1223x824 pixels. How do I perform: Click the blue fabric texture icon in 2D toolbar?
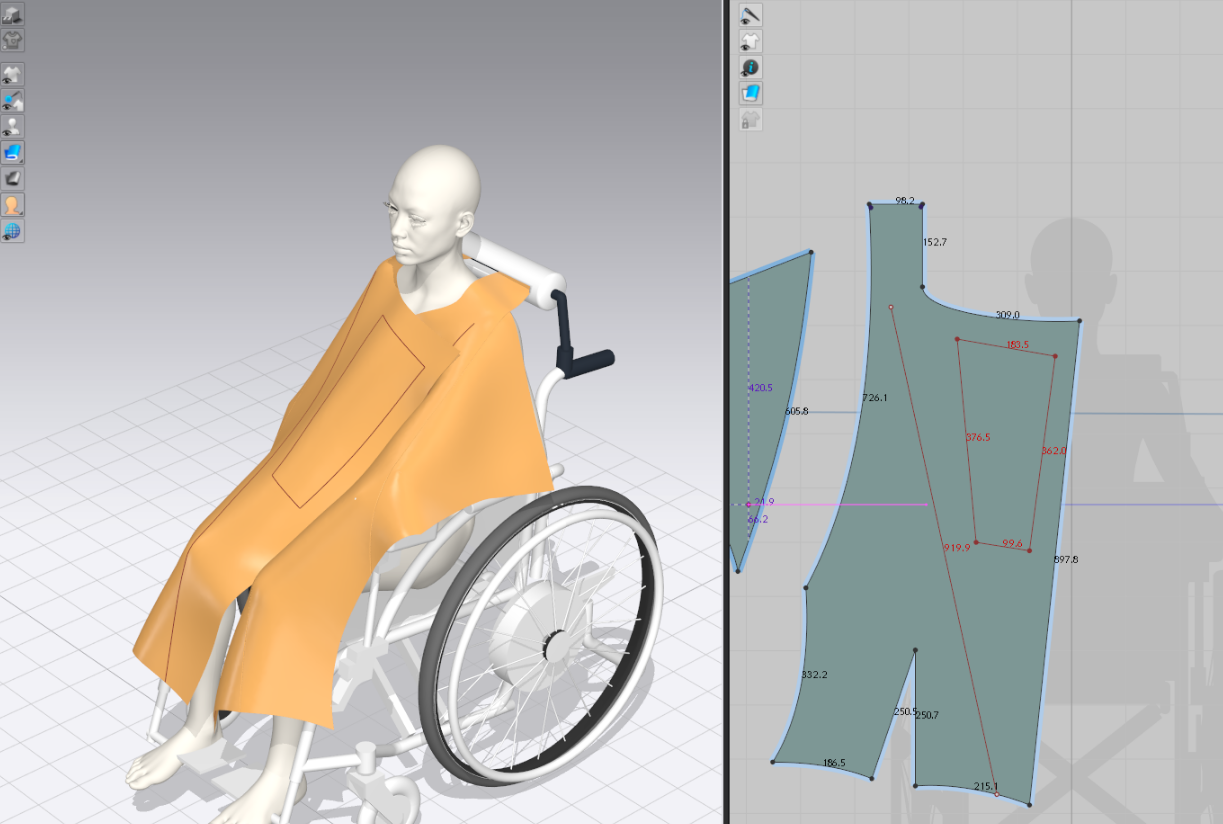750,93
